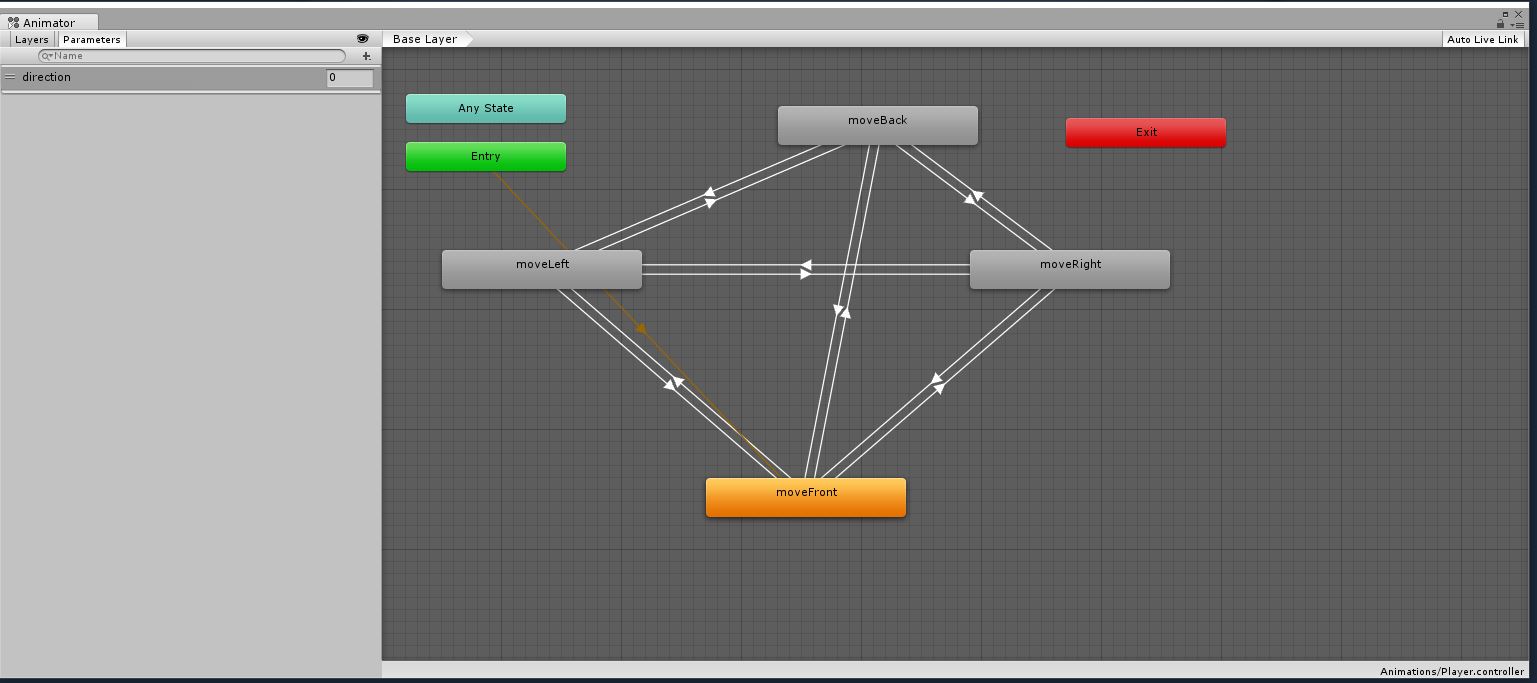Select the direction parameter row
The width and height of the screenshot is (1537, 683).
click(190, 77)
